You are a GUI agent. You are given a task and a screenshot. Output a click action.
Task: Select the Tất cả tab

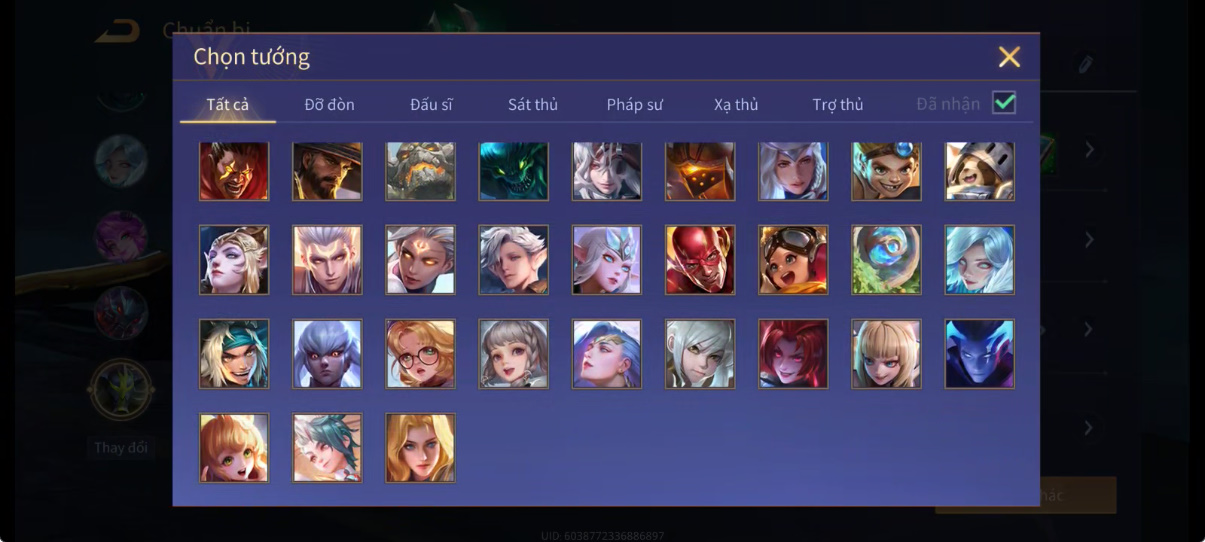pos(228,104)
